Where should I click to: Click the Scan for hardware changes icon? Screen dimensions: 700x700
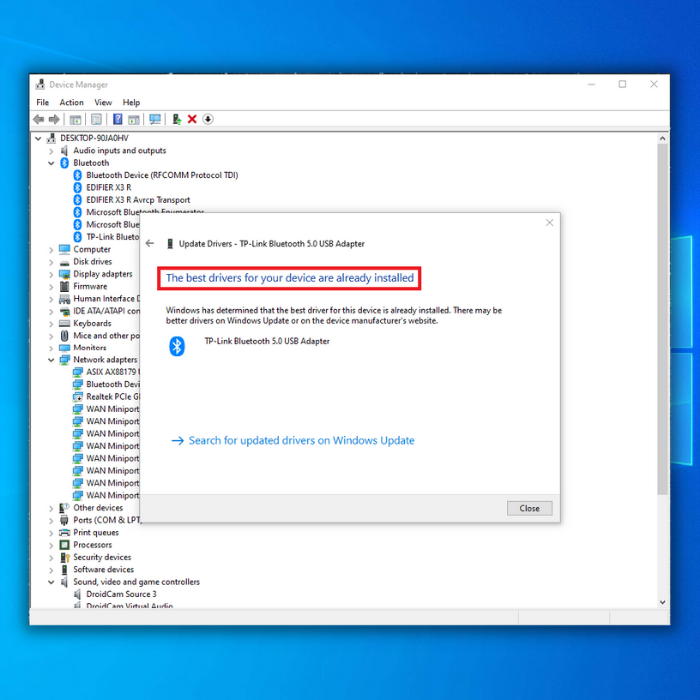pyautogui.click(x=155, y=119)
